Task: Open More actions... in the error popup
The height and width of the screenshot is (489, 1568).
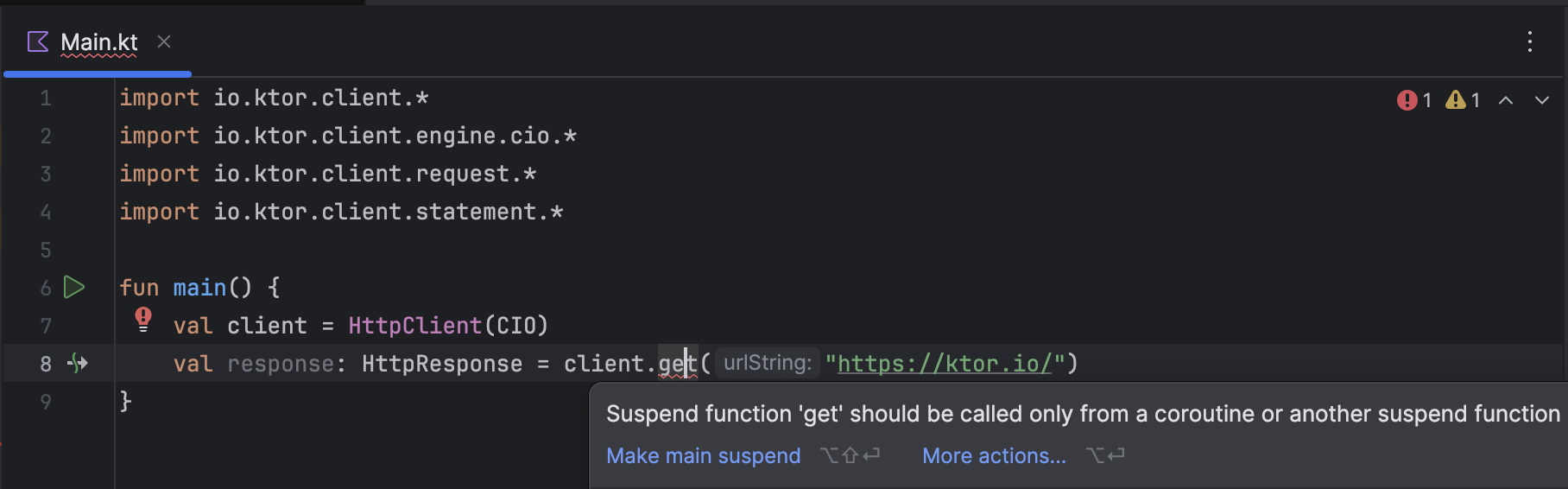Action: click(994, 455)
